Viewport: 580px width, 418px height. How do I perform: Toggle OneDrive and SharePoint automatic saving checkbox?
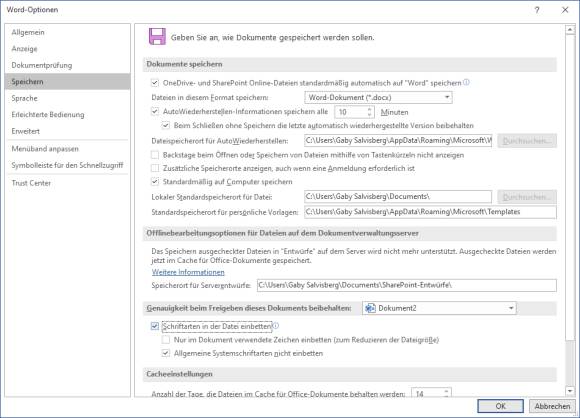click(155, 83)
